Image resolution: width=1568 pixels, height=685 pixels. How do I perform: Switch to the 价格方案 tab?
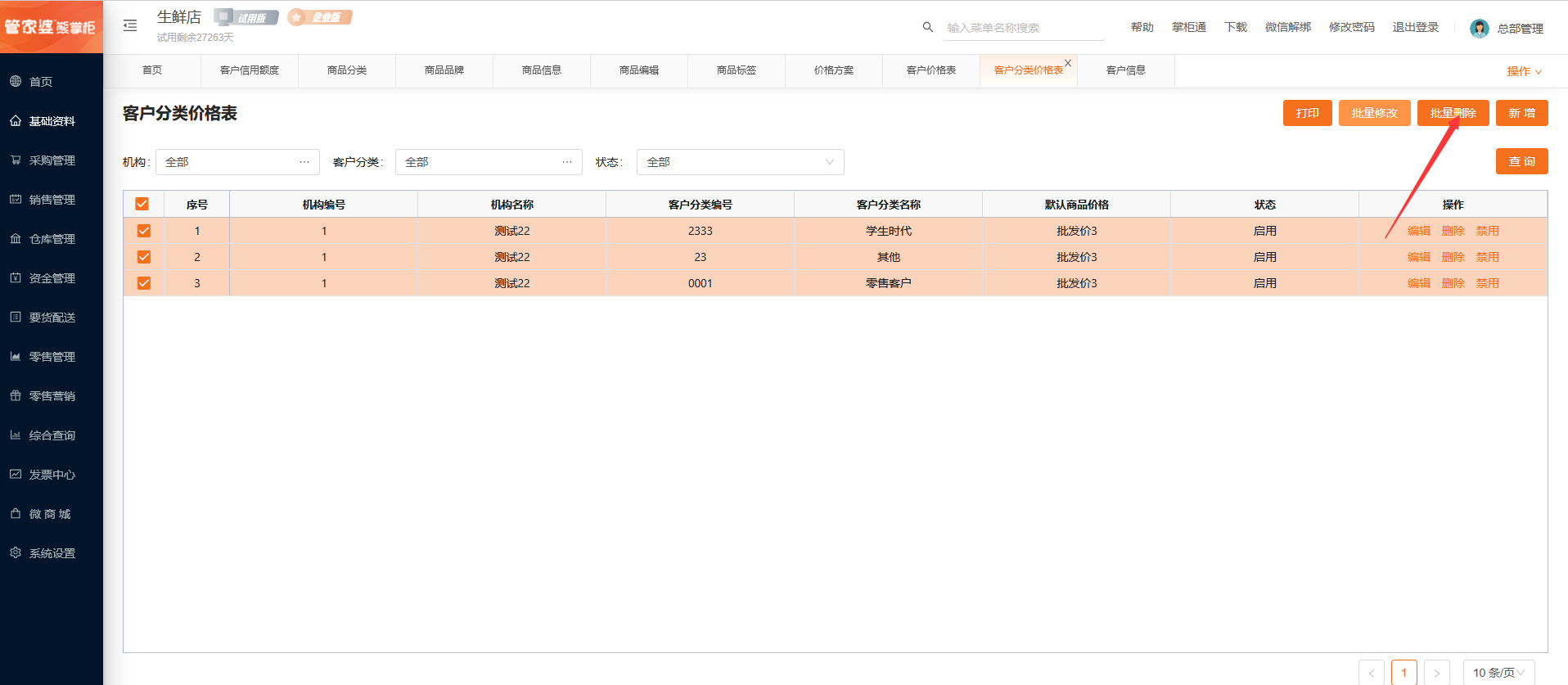[x=834, y=70]
